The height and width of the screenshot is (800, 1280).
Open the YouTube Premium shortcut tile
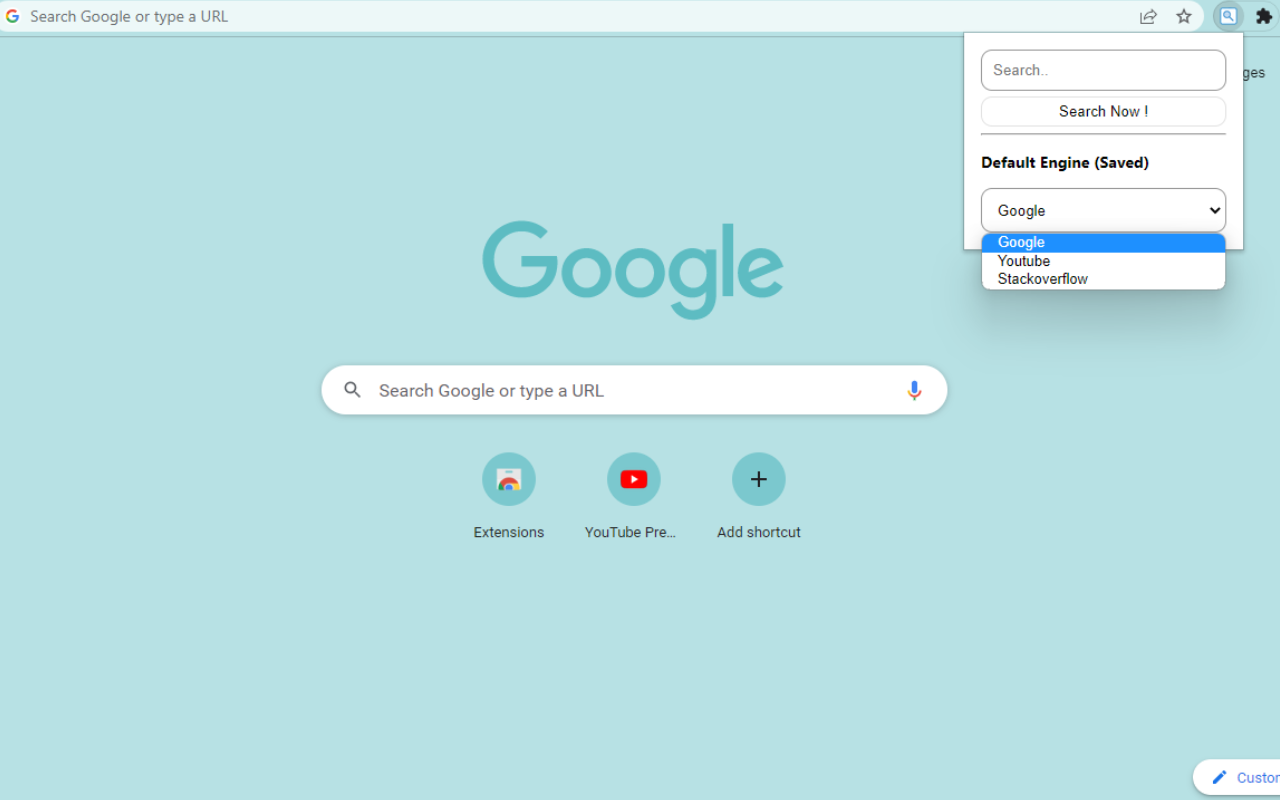[x=634, y=479]
